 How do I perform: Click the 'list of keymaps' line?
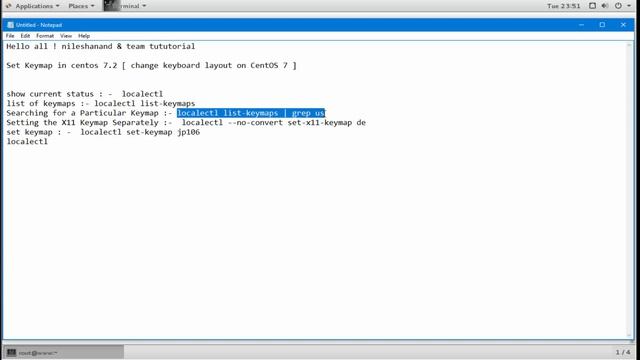(x=101, y=104)
